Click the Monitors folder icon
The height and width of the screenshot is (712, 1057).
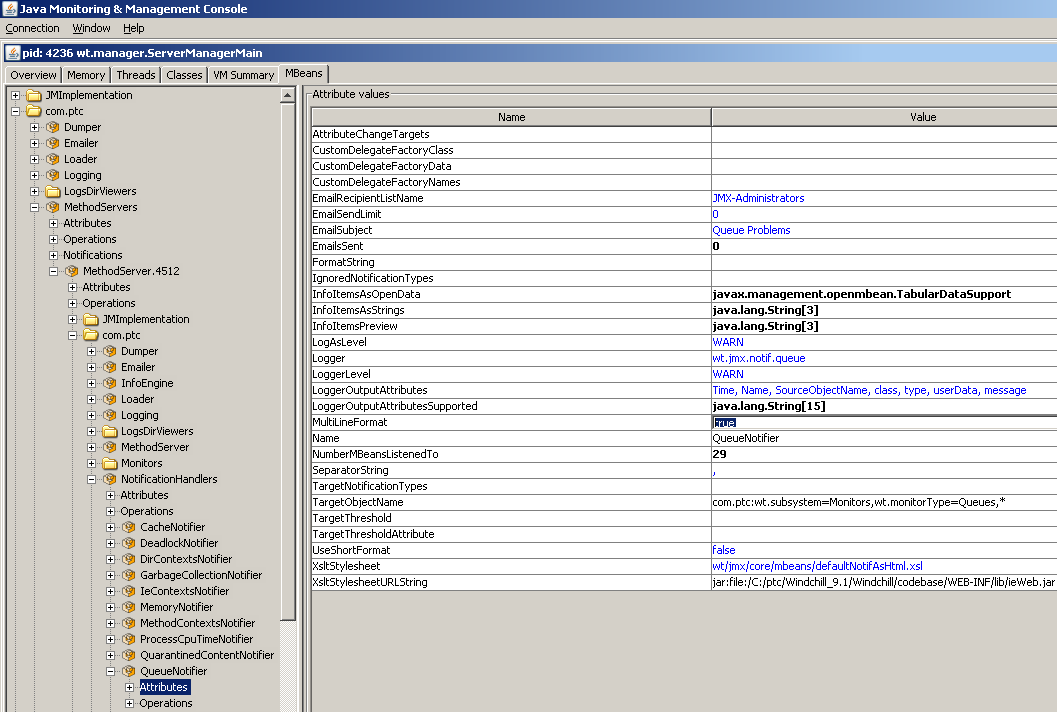[110, 463]
